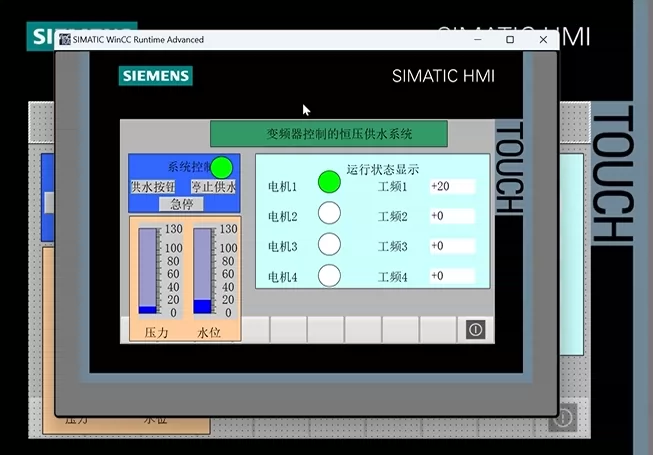Image resolution: width=653 pixels, height=455 pixels.
Task: Click the 电机2 label
Action: pyautogui.click(x=282, y=216)
